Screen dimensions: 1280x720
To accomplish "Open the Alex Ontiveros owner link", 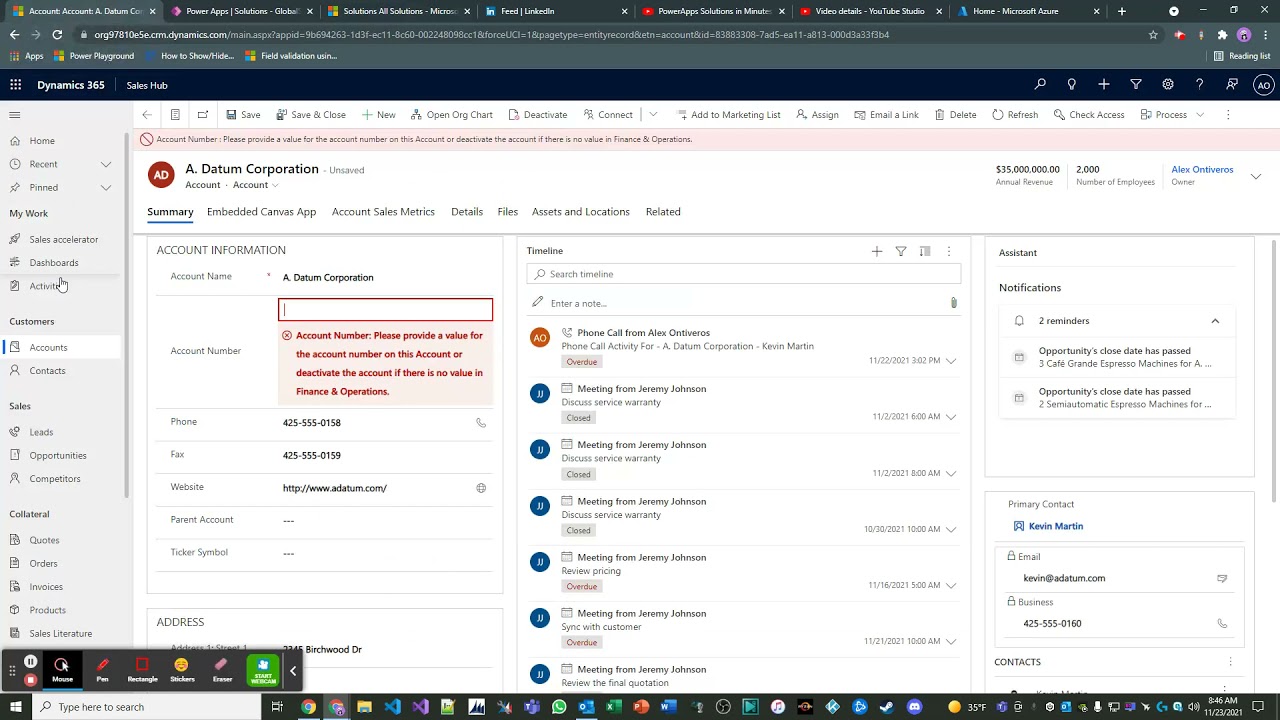I will click(1202, 170).
